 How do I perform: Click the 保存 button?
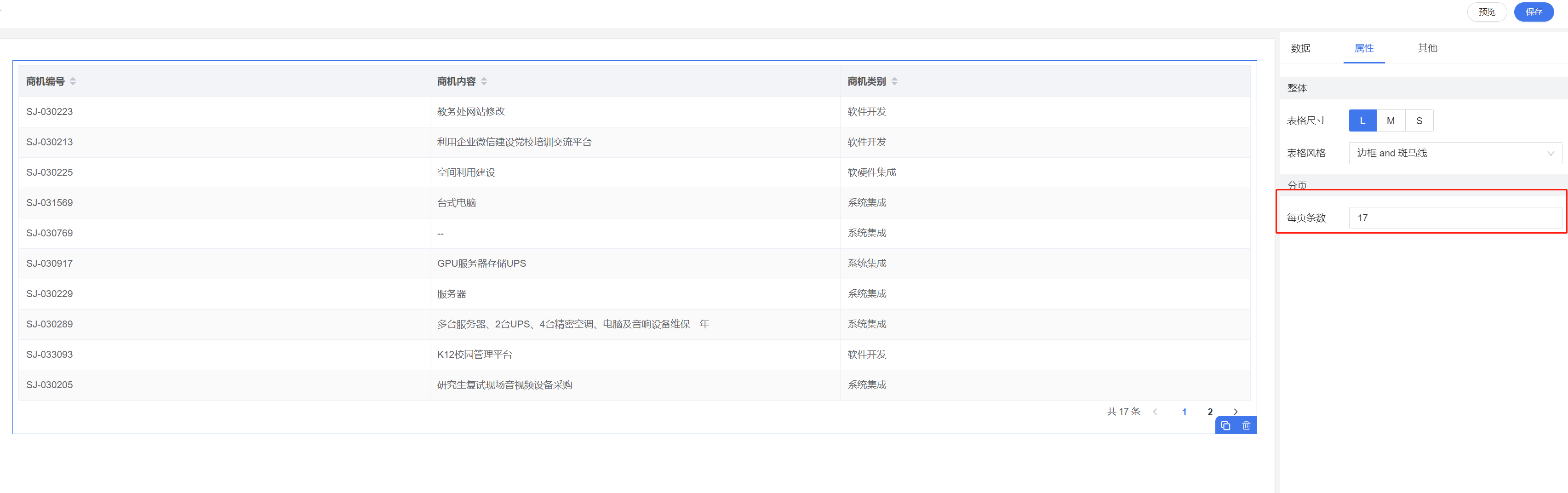1534,12
